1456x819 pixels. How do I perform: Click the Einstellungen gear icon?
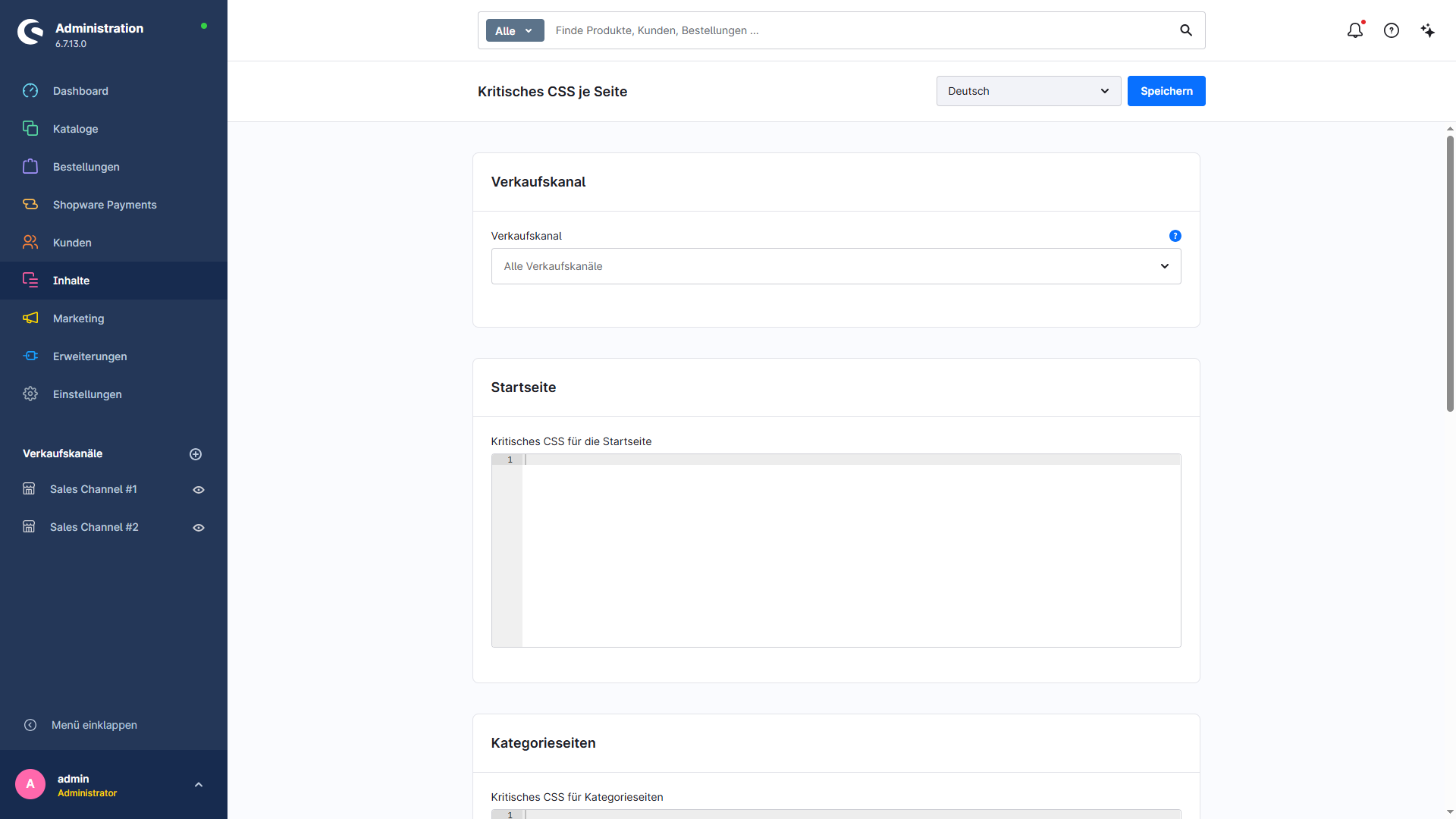coord(30,394)
